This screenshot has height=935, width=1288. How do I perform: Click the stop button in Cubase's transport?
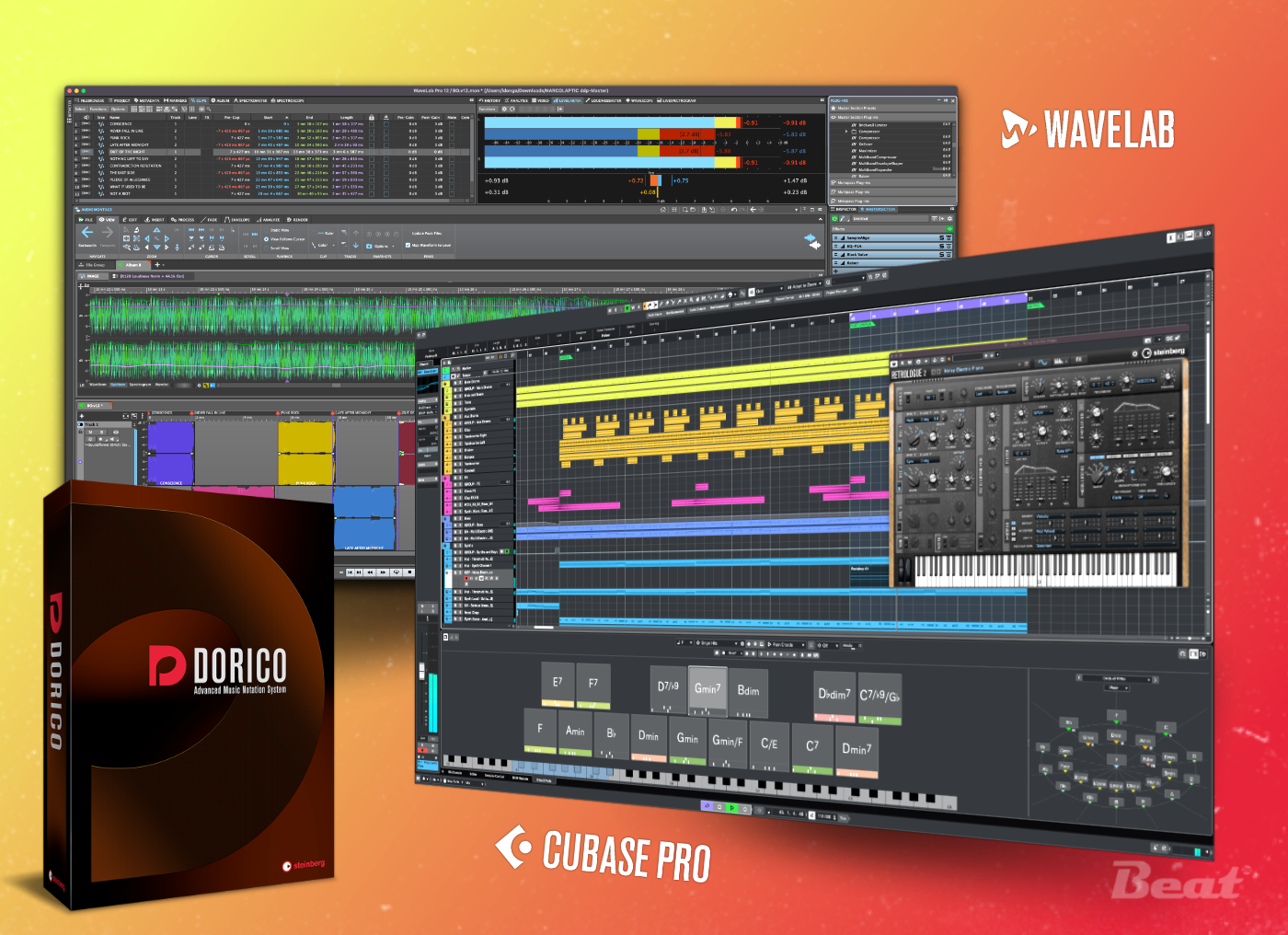(719, 807)
